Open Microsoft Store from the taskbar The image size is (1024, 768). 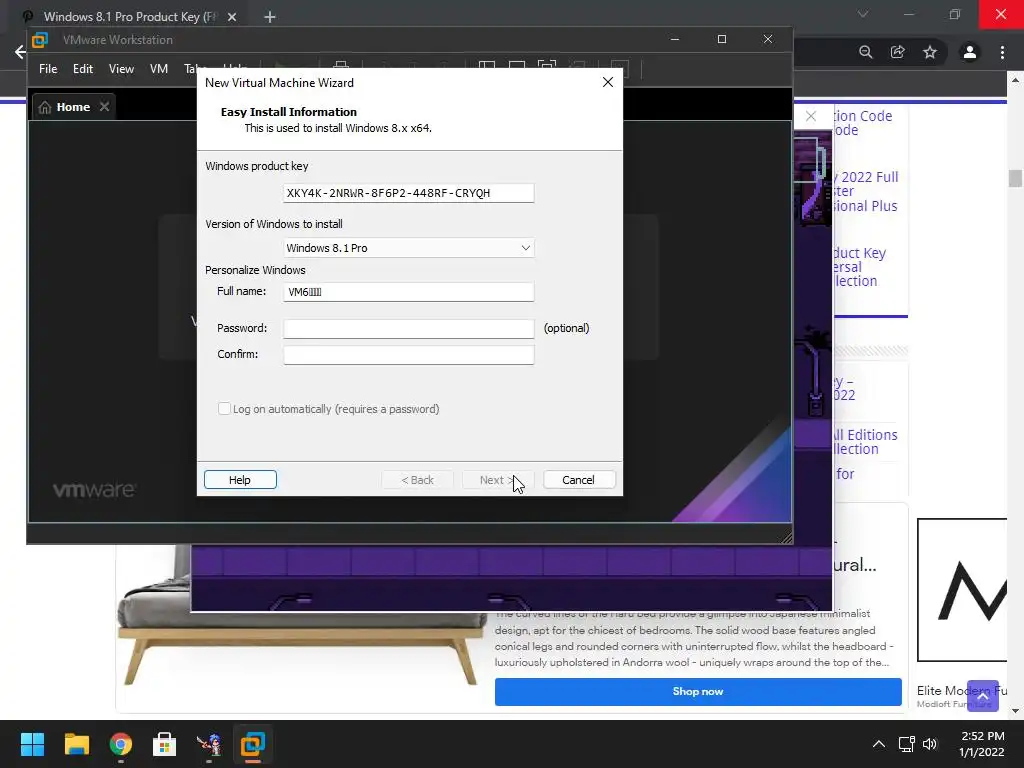165,744
